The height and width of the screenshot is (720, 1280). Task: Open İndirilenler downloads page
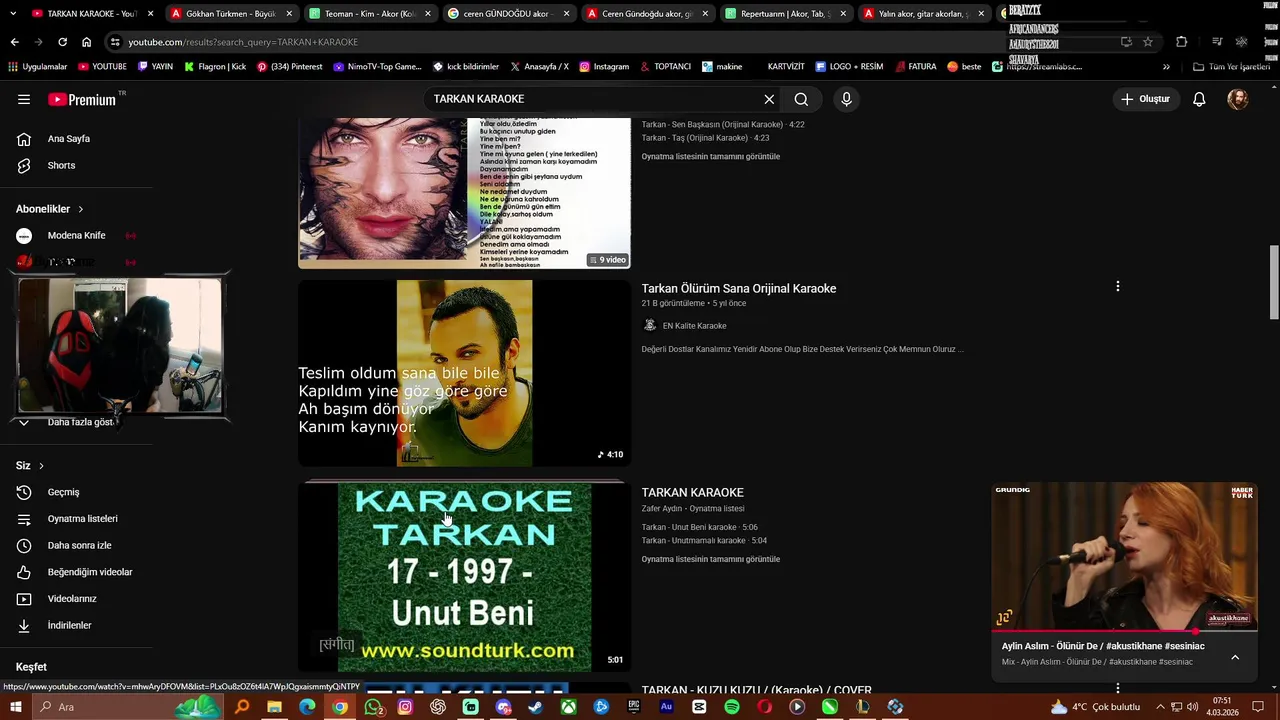(68, 625)
